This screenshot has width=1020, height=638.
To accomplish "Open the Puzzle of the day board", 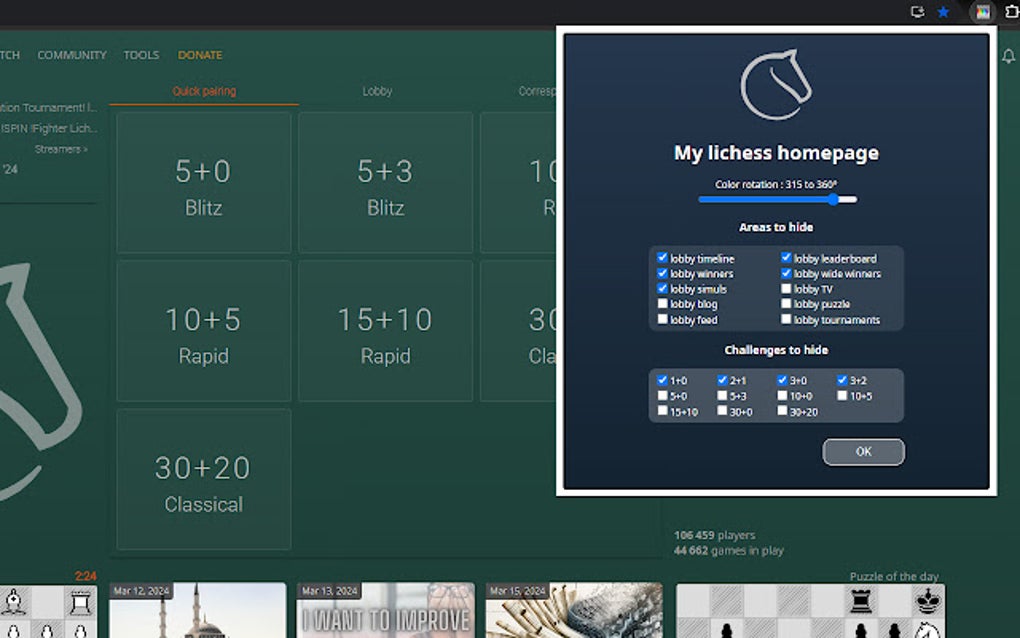I will pos(811,611).
